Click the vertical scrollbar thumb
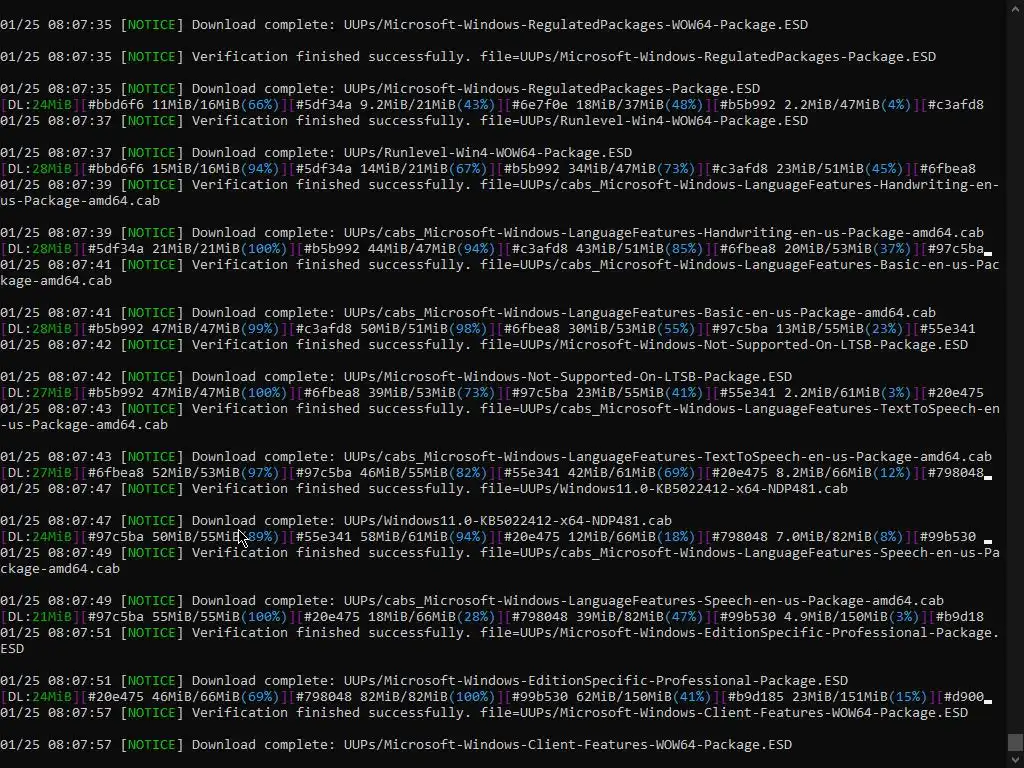This screenshot has width=1024, height=768. [1015, 743]
